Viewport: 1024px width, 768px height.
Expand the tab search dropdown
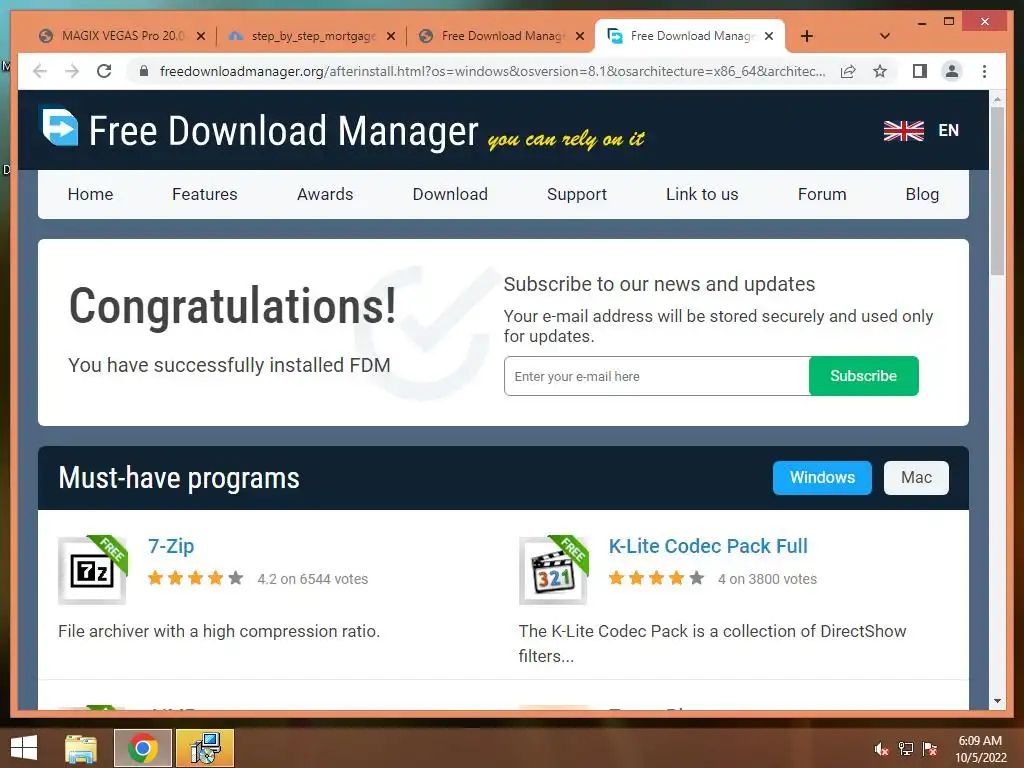pos(885,36)
